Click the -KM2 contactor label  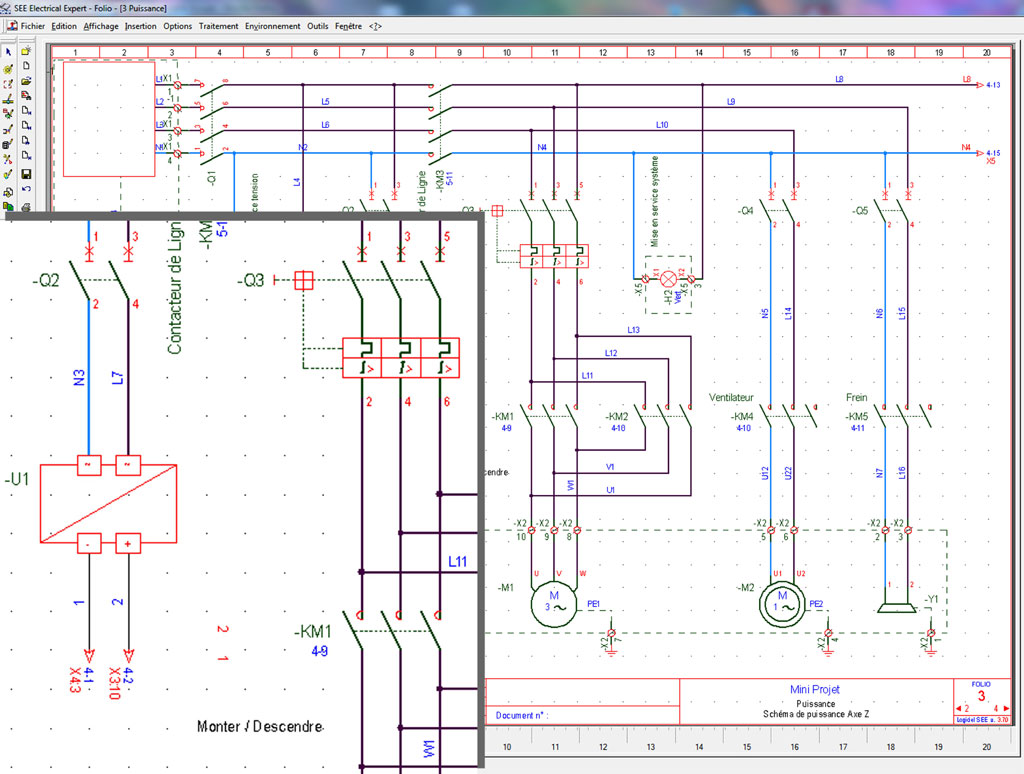click(x=616, y=416)
